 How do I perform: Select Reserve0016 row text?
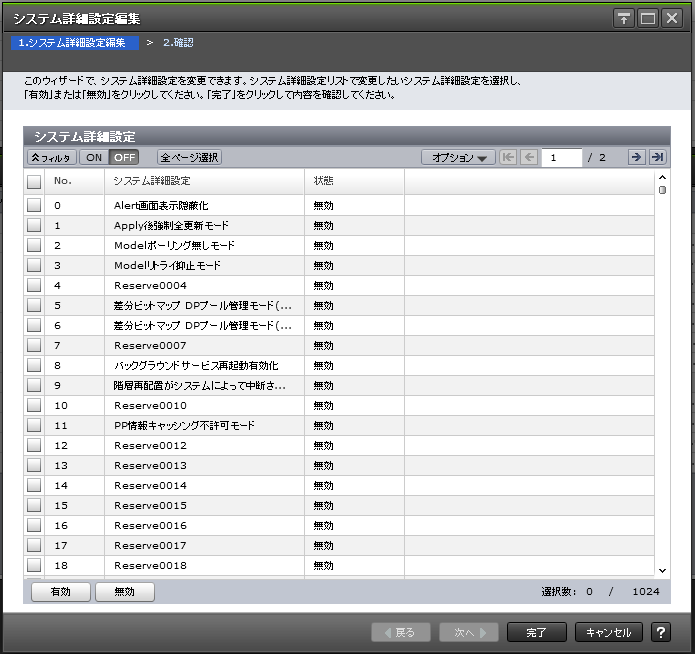point(150,525)
